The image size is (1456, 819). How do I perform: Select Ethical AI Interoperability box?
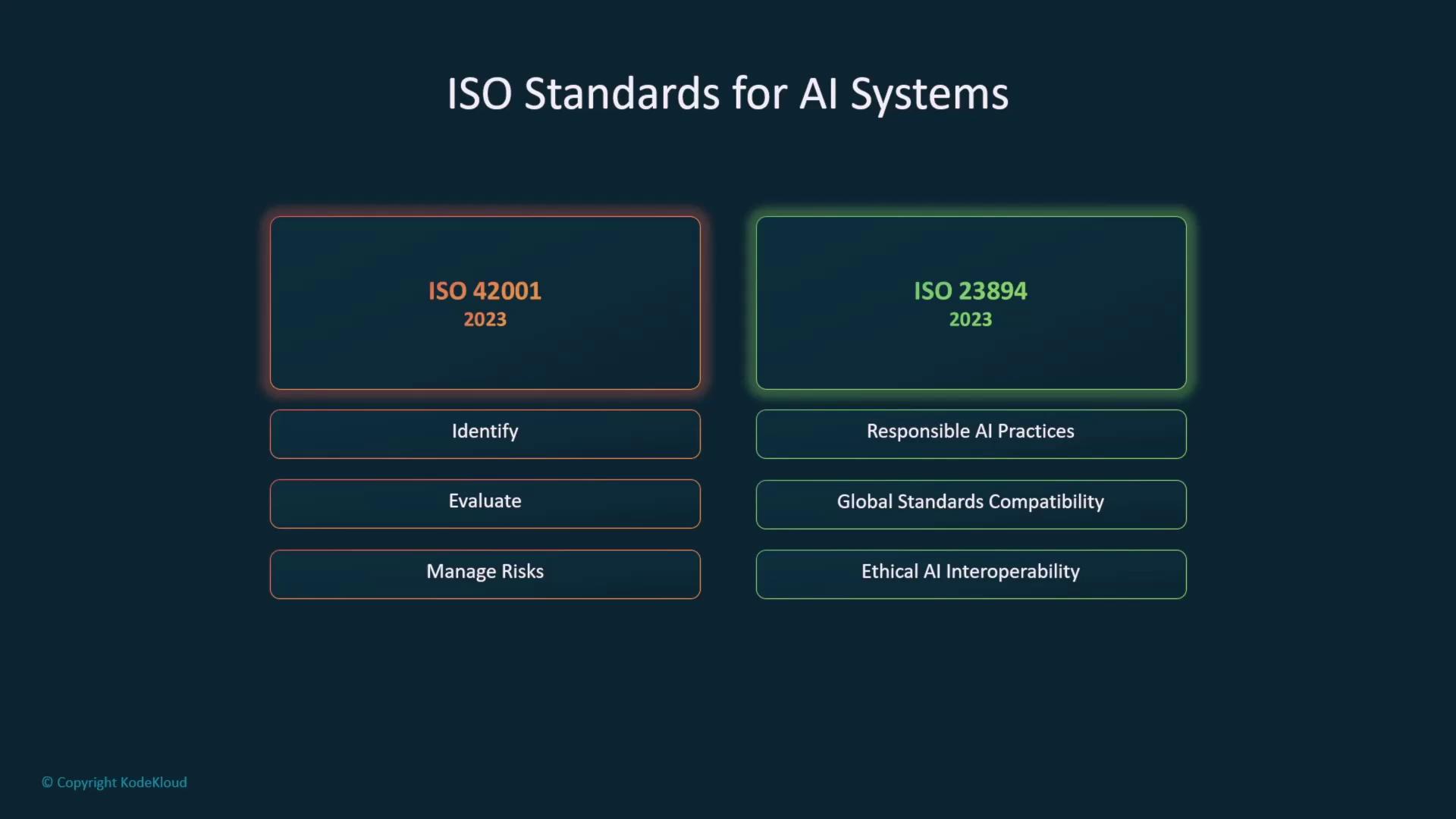(x=970, y=573)
